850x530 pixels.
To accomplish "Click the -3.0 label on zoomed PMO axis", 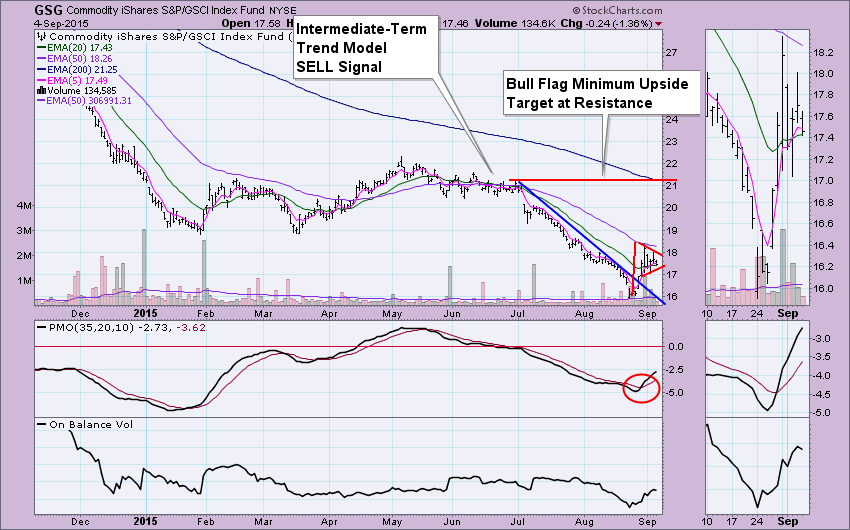I will (823, 339).
